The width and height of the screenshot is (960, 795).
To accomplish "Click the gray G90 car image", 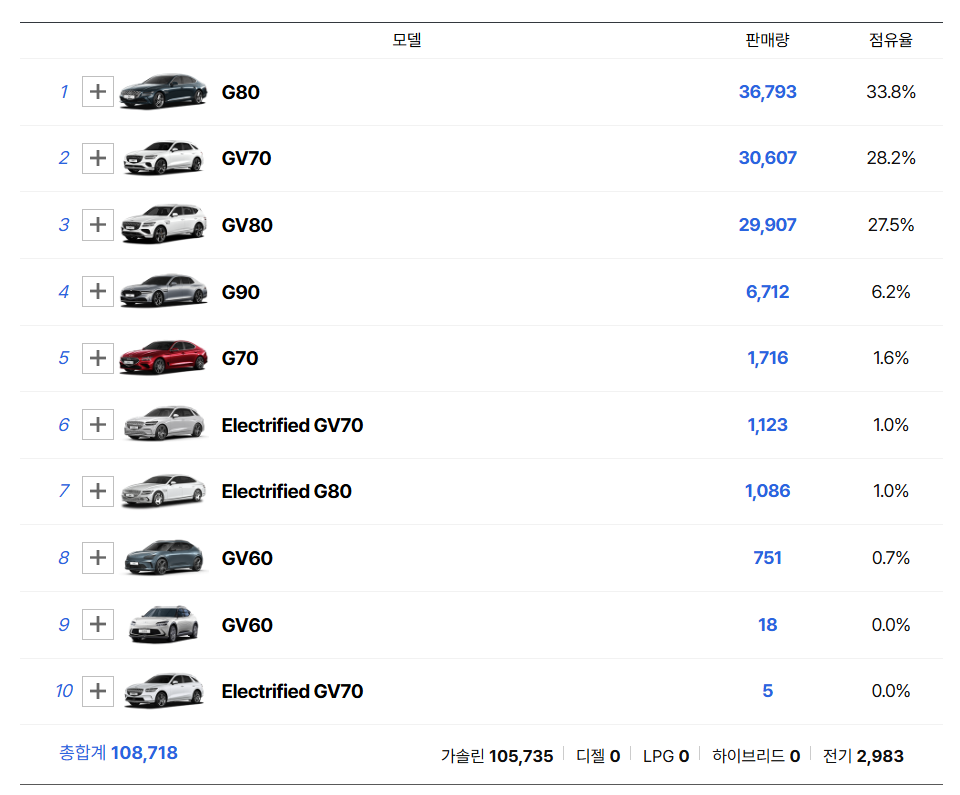I will tap(163, 290).
